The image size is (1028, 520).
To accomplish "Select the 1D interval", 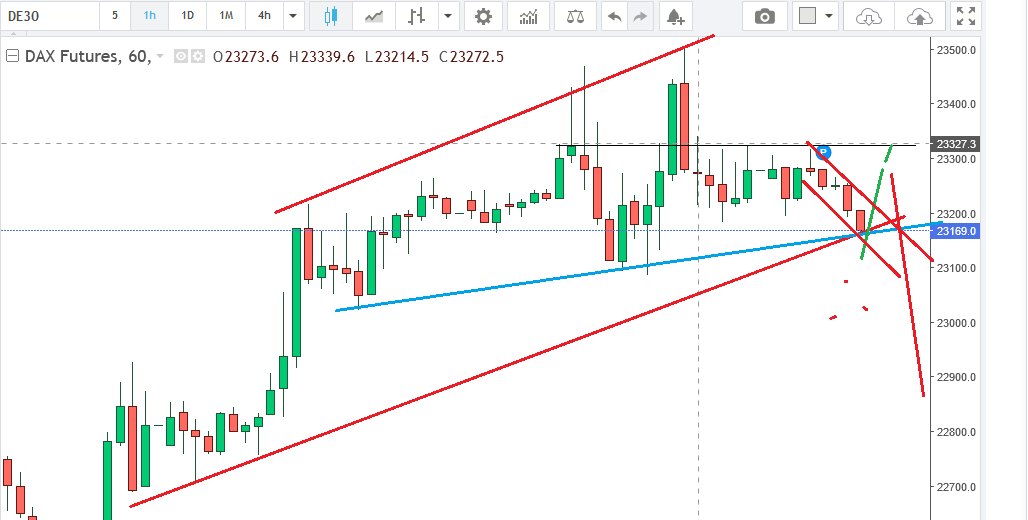I will point(188,16).
